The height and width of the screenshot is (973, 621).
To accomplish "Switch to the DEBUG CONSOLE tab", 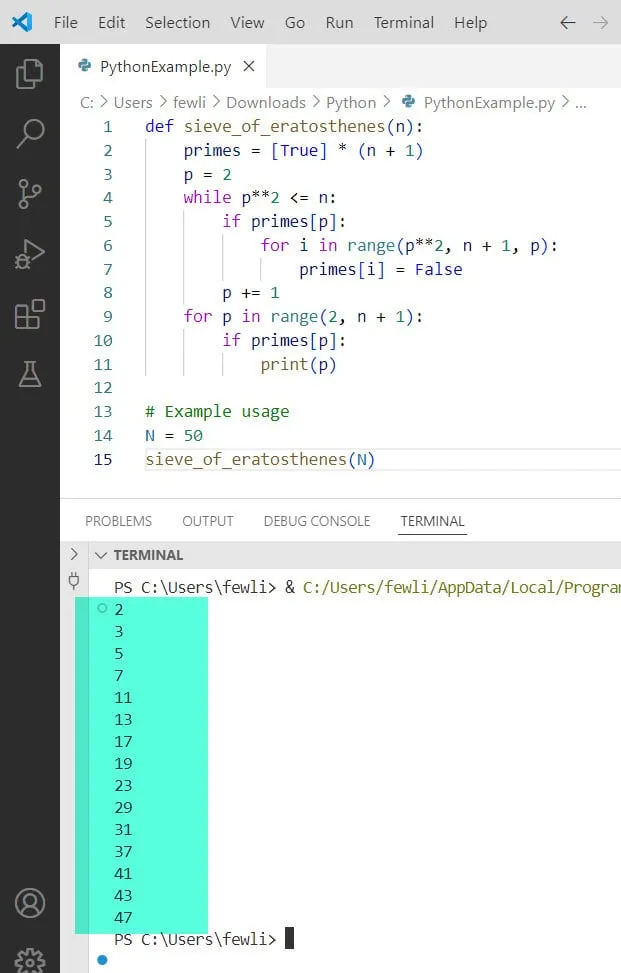I will tap(316, 521).
